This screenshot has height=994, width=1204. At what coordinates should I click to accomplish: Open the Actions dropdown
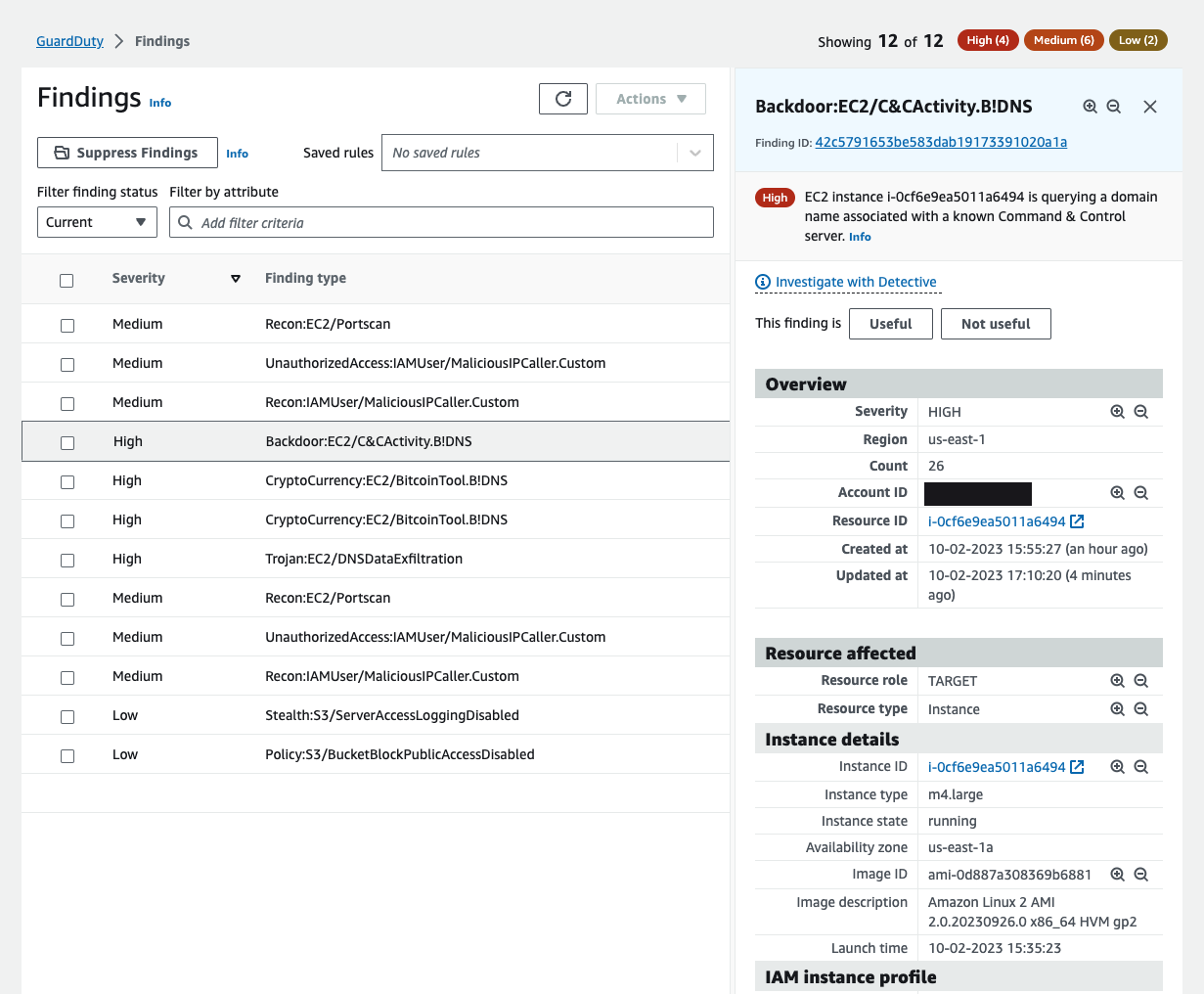pyautogui.click(x=650, y=99)
